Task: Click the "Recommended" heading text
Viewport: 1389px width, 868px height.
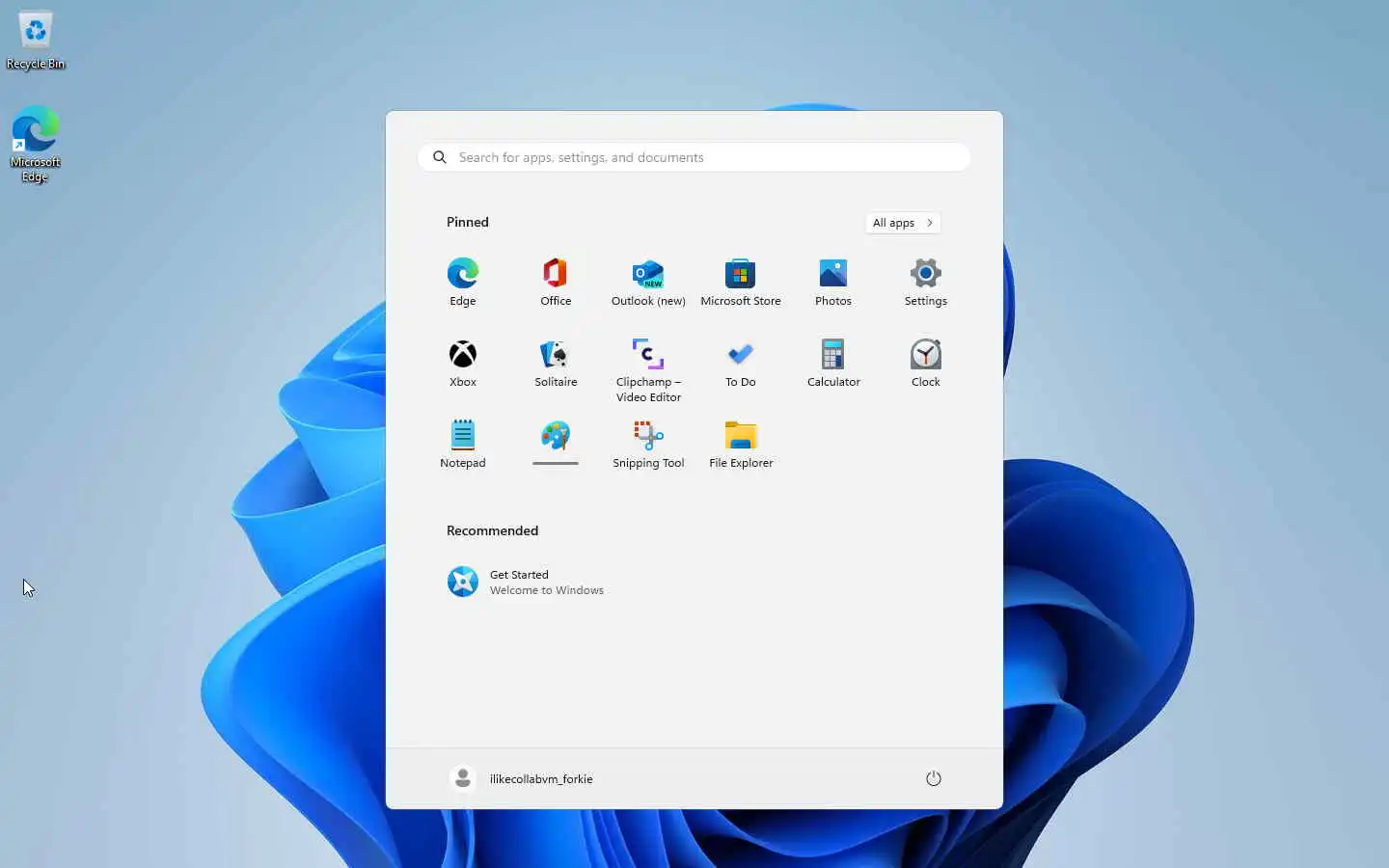Action: [x=492, y=530]
